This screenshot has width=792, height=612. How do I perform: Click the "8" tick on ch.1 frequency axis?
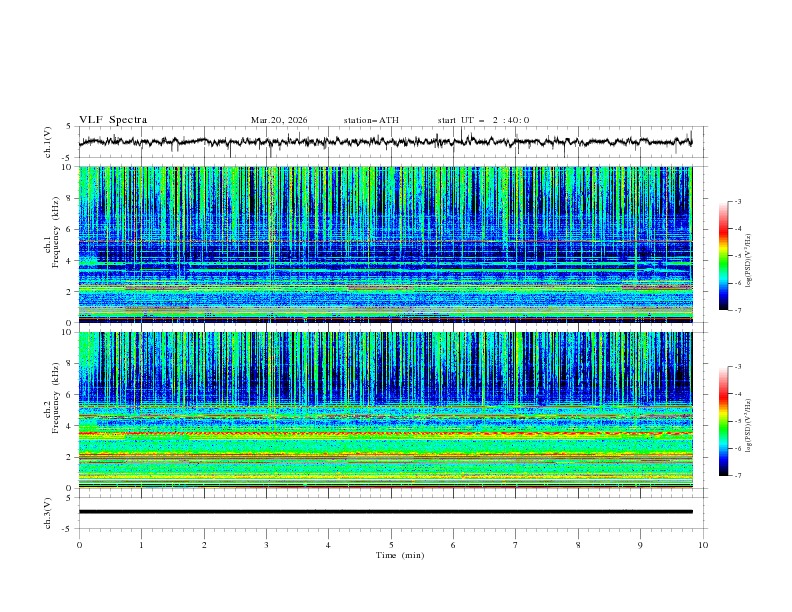click(71, 198)
